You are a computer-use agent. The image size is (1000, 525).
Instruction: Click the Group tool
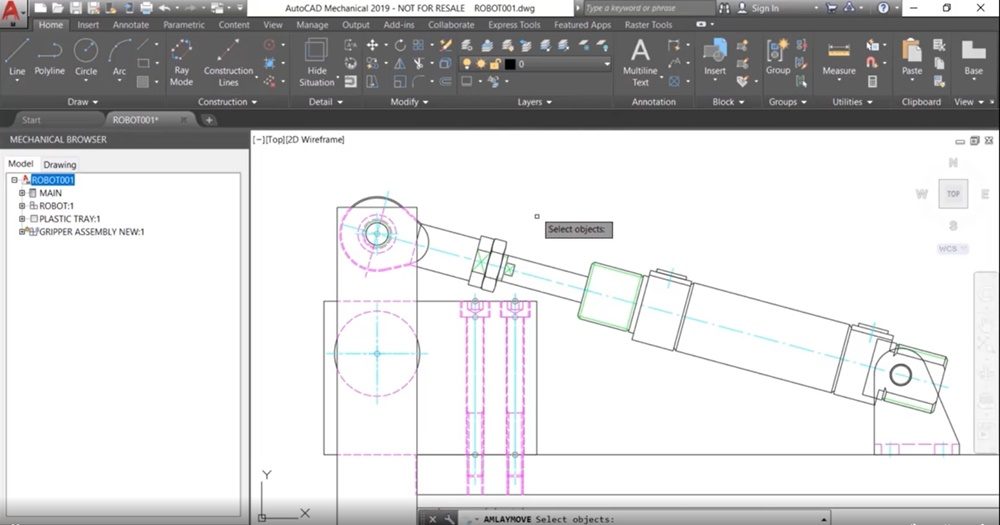coord(778,57)
